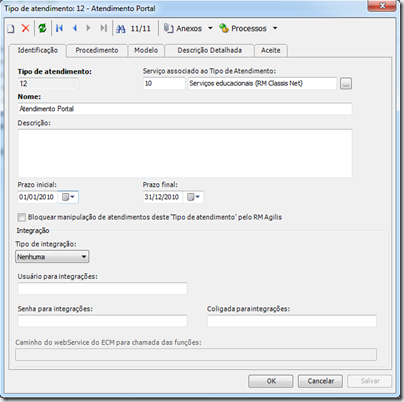Viewport: 404px width, 402px height.
Task: Jump to last record arrow icon
Action: point(104,28)
